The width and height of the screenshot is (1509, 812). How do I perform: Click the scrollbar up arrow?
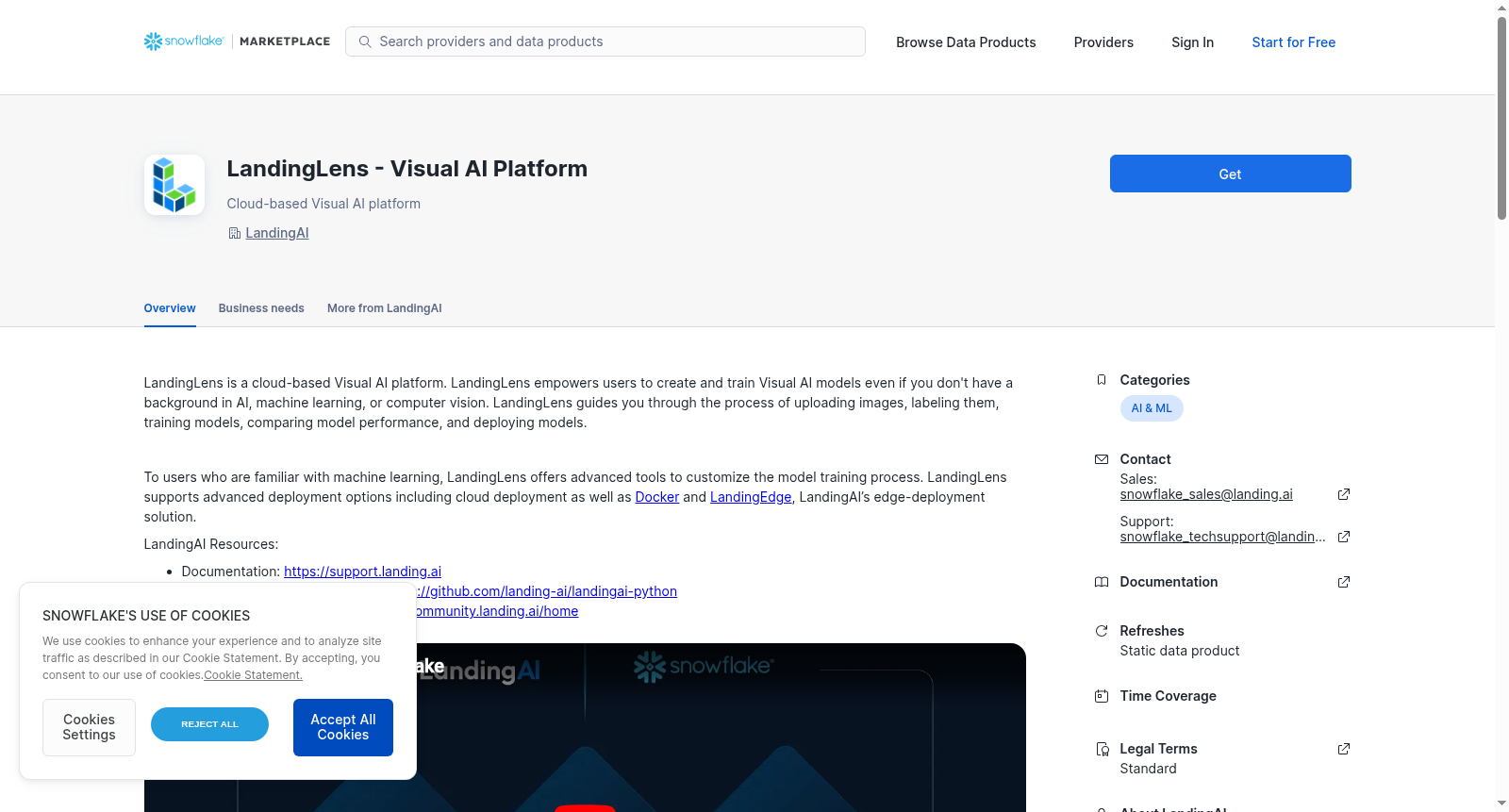(1501, 8)
